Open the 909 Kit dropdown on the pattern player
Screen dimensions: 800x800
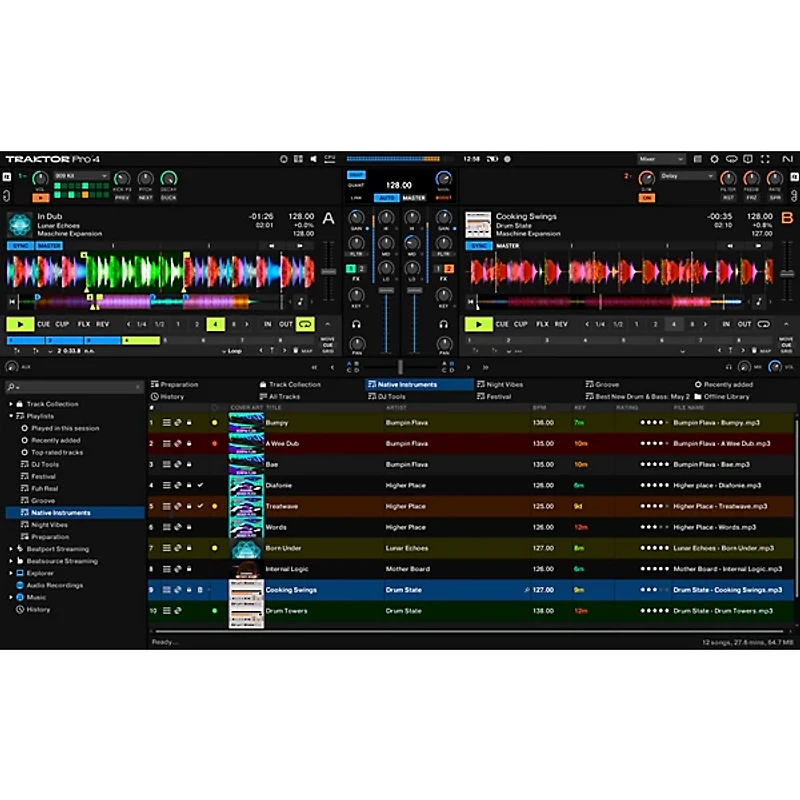click(80, 175)
